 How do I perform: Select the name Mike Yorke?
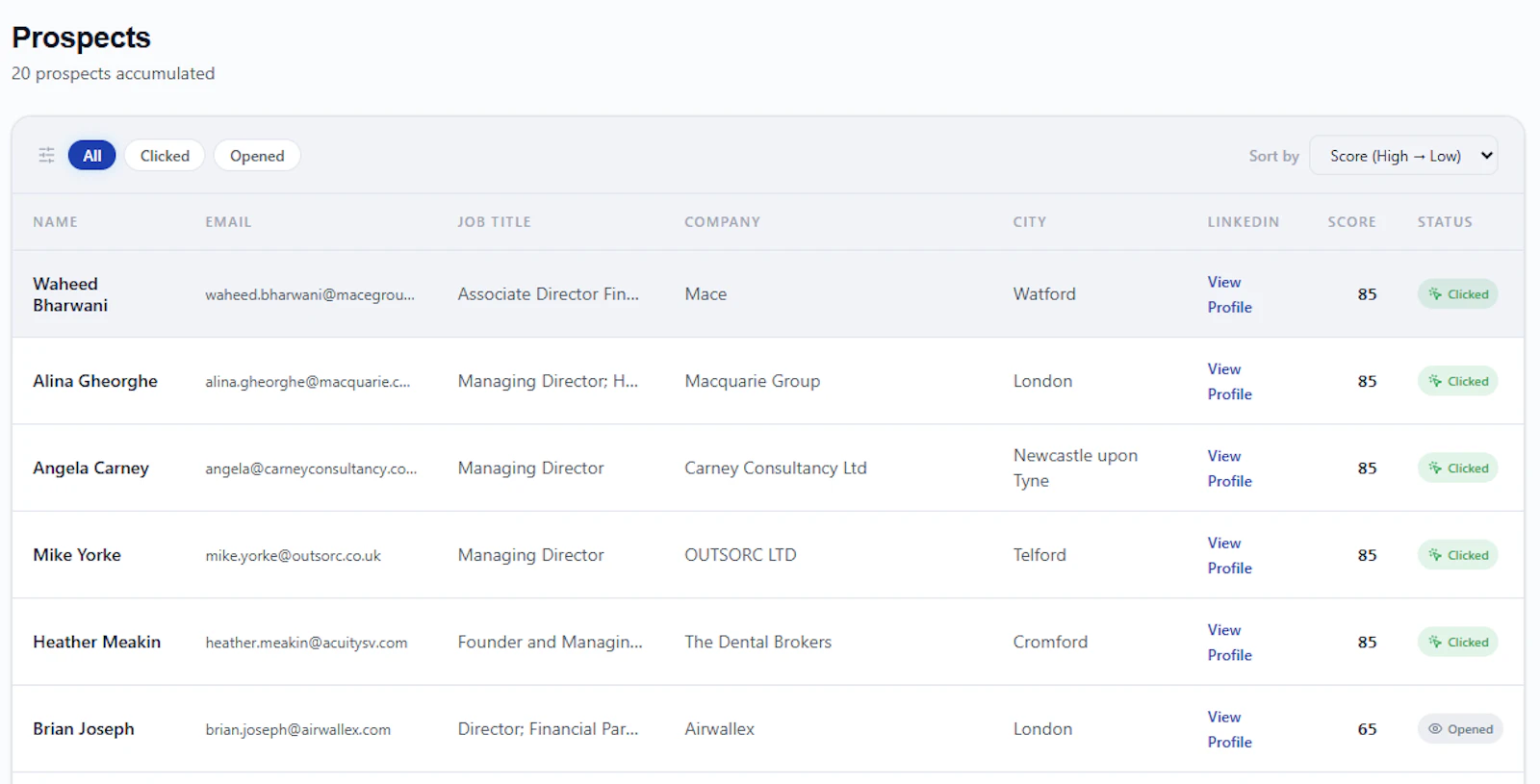point(77,555)
